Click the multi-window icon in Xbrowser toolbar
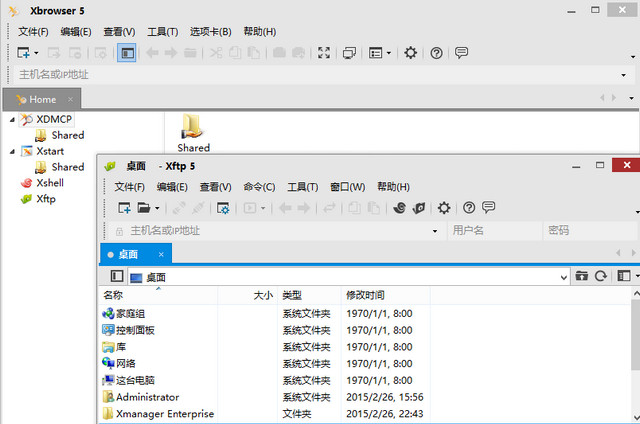 point(349,53)
